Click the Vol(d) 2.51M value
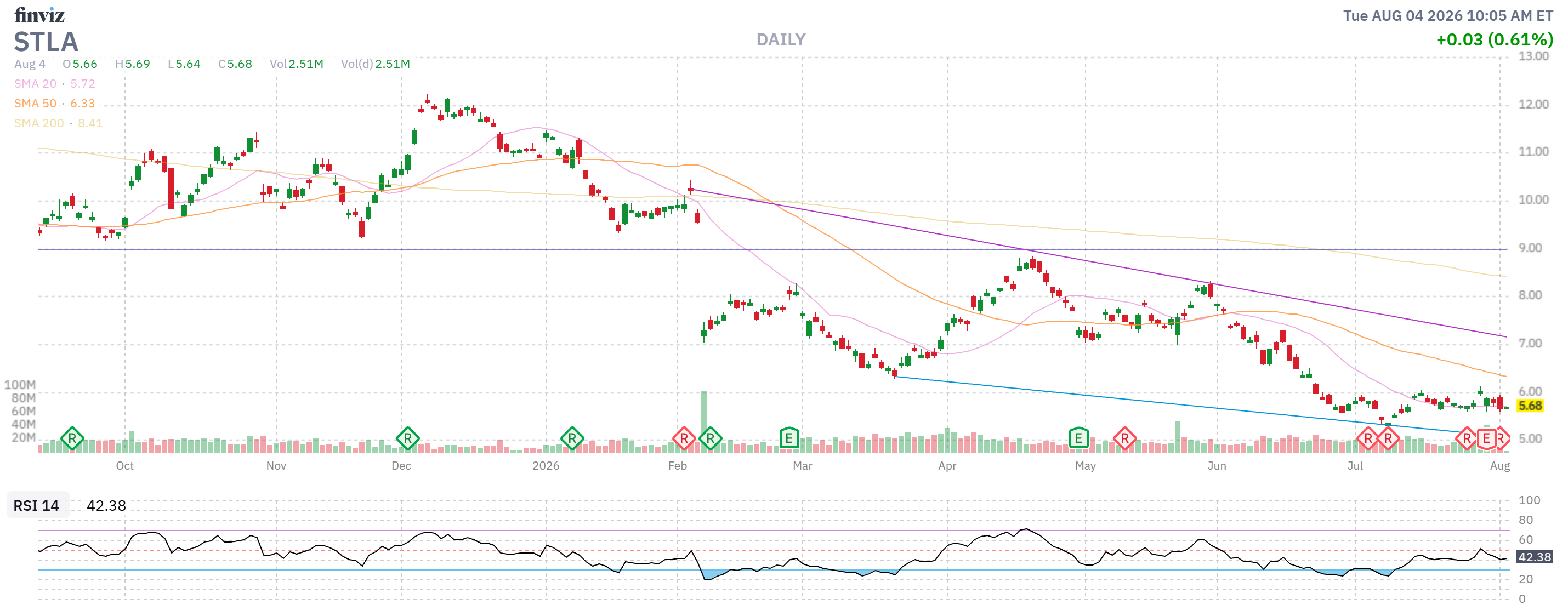This screenshot has width=1568, height=616. (375, 64)
